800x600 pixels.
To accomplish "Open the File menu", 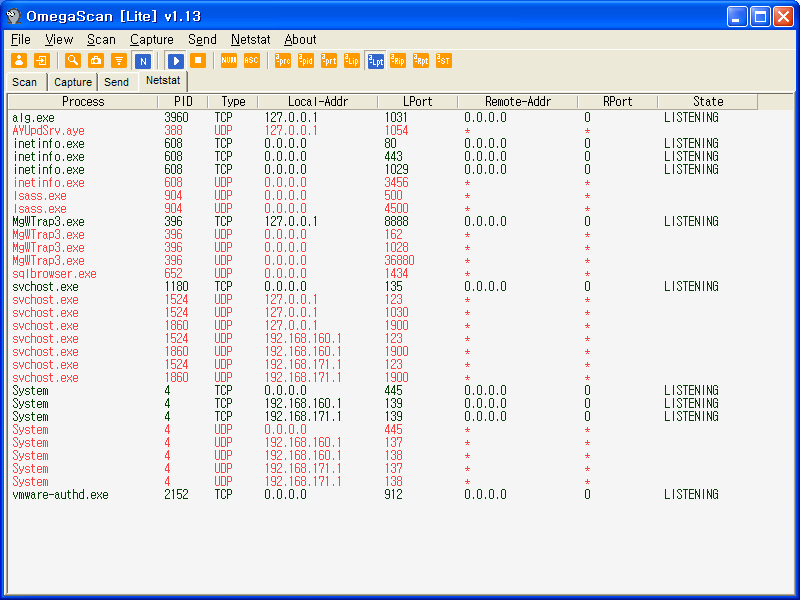I will 21,40.
